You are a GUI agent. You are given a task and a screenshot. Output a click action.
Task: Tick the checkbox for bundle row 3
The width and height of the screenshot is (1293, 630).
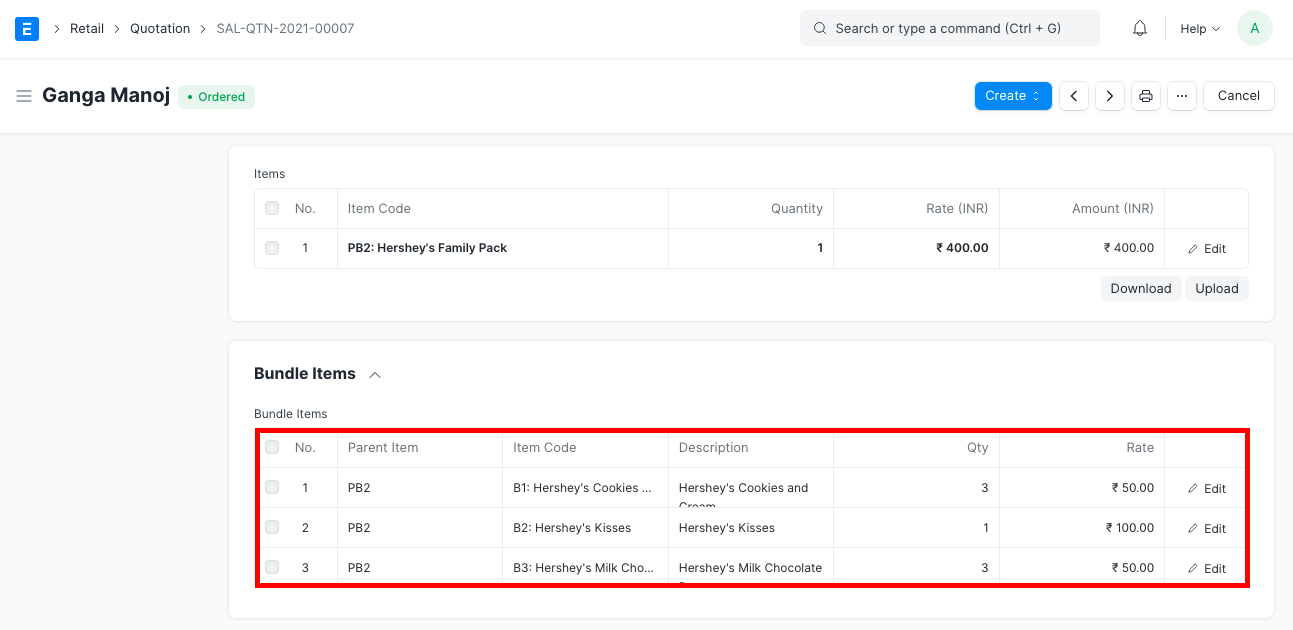272,567
